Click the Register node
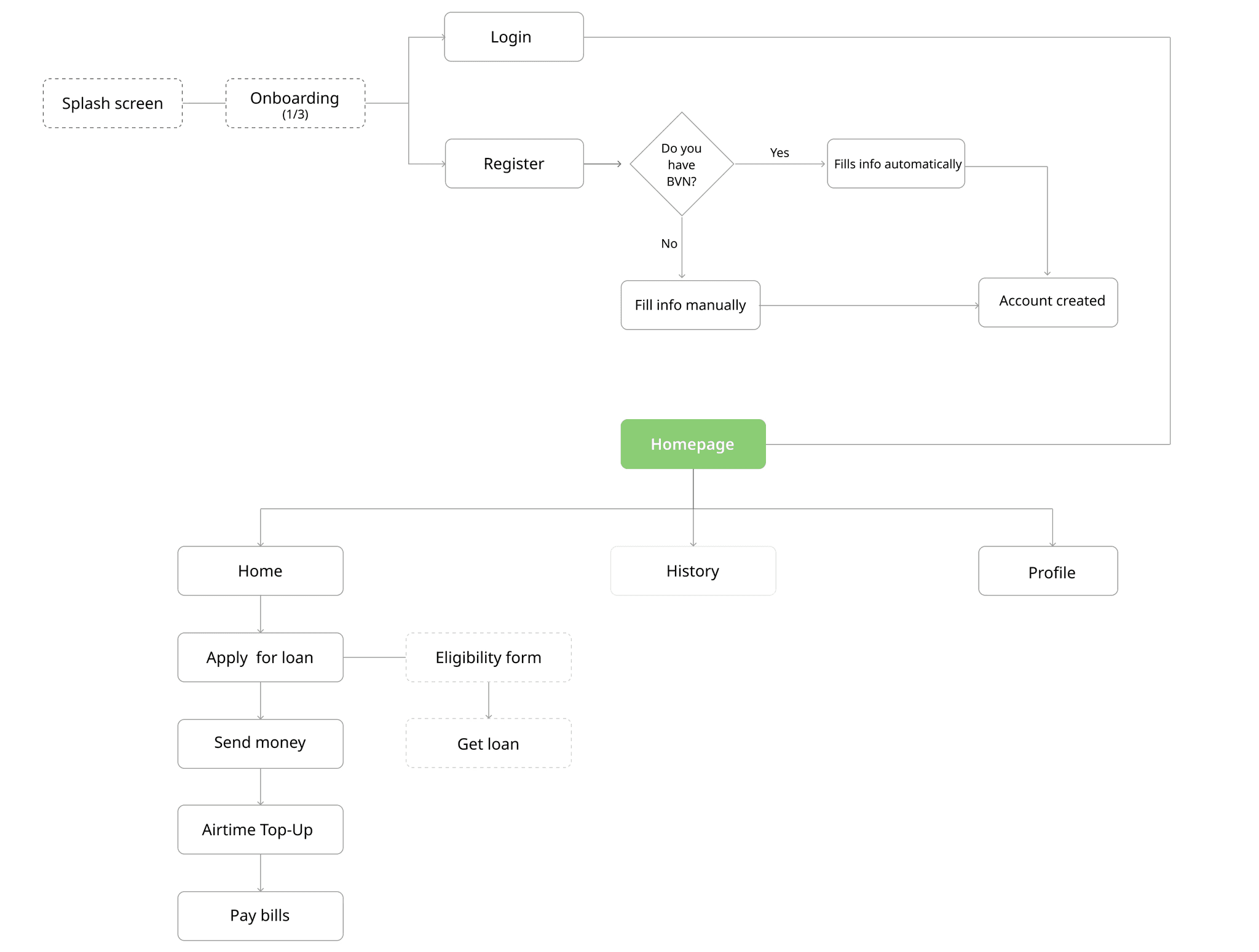 514,163
